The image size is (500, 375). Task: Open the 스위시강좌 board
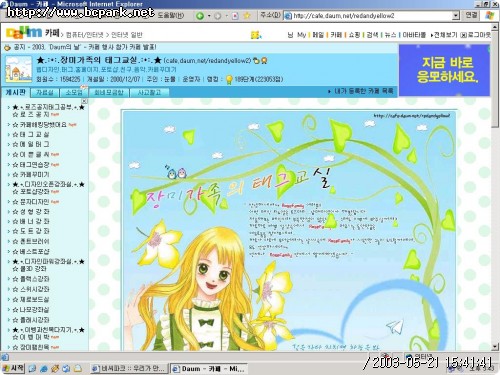(x=31, y=289)
